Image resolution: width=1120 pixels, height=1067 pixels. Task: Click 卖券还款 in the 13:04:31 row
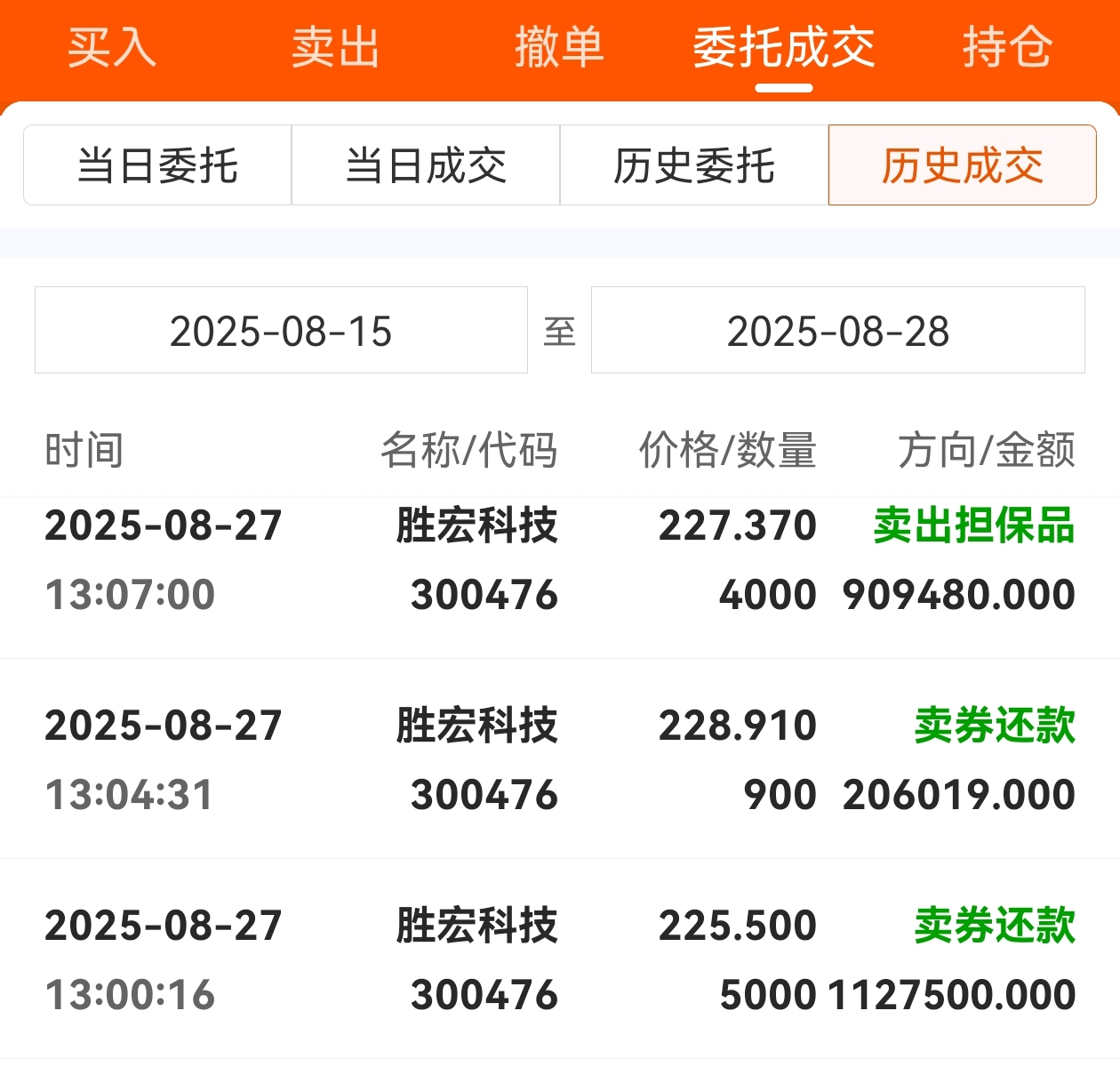click(995, 726)
